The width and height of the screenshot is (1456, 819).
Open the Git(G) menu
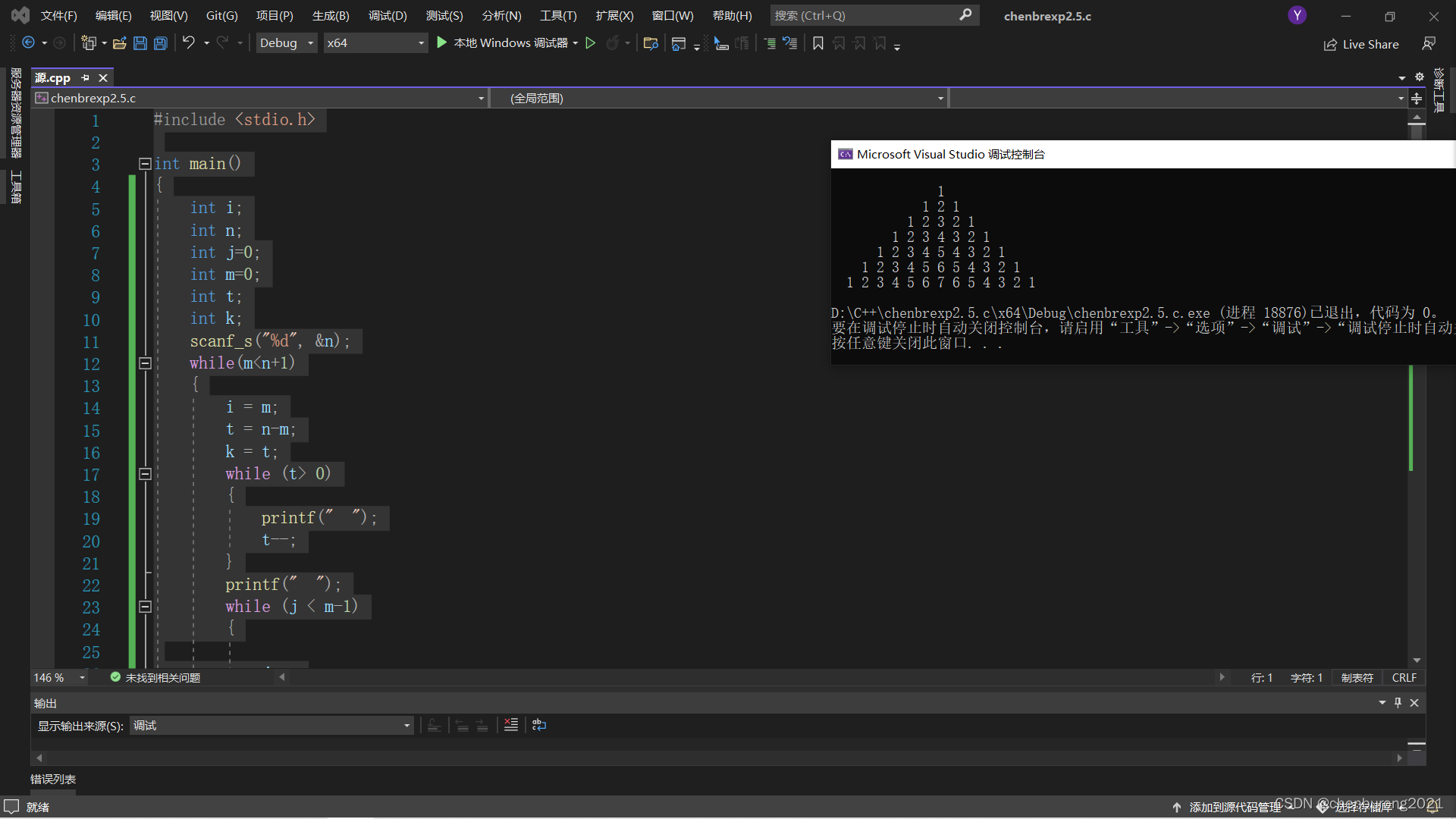coord(221,15)
